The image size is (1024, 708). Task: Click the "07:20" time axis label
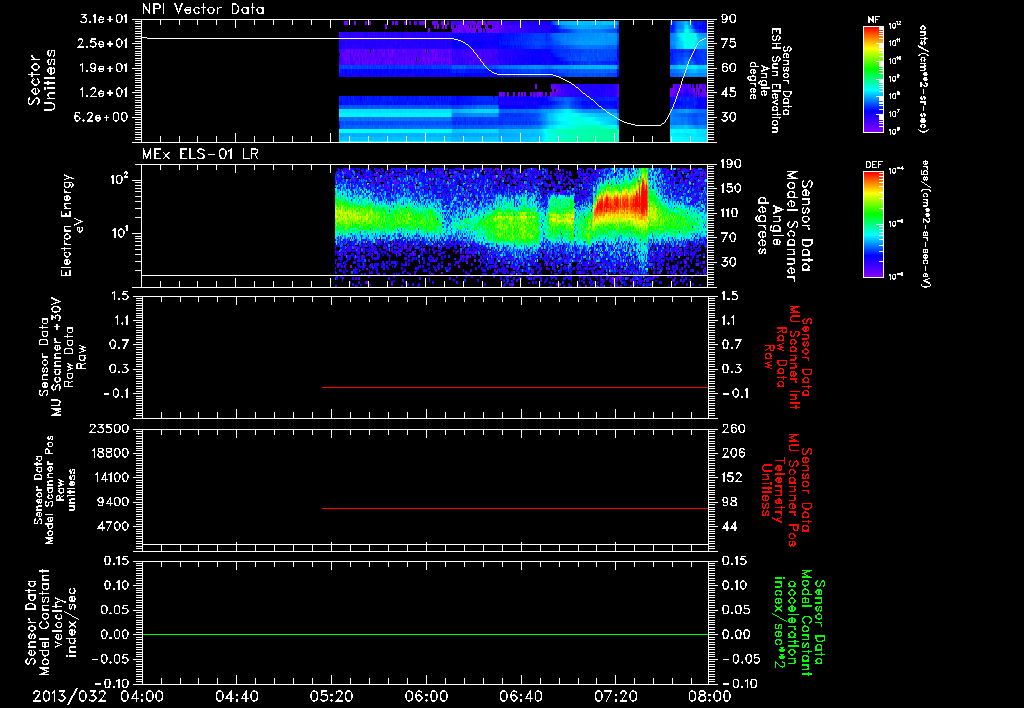pyautogui.click(x=615, y=696)
